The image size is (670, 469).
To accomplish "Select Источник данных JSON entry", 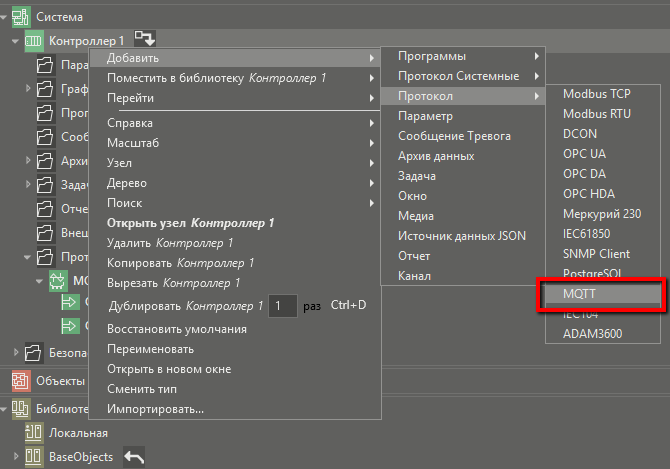I will [x=461, y=236].
